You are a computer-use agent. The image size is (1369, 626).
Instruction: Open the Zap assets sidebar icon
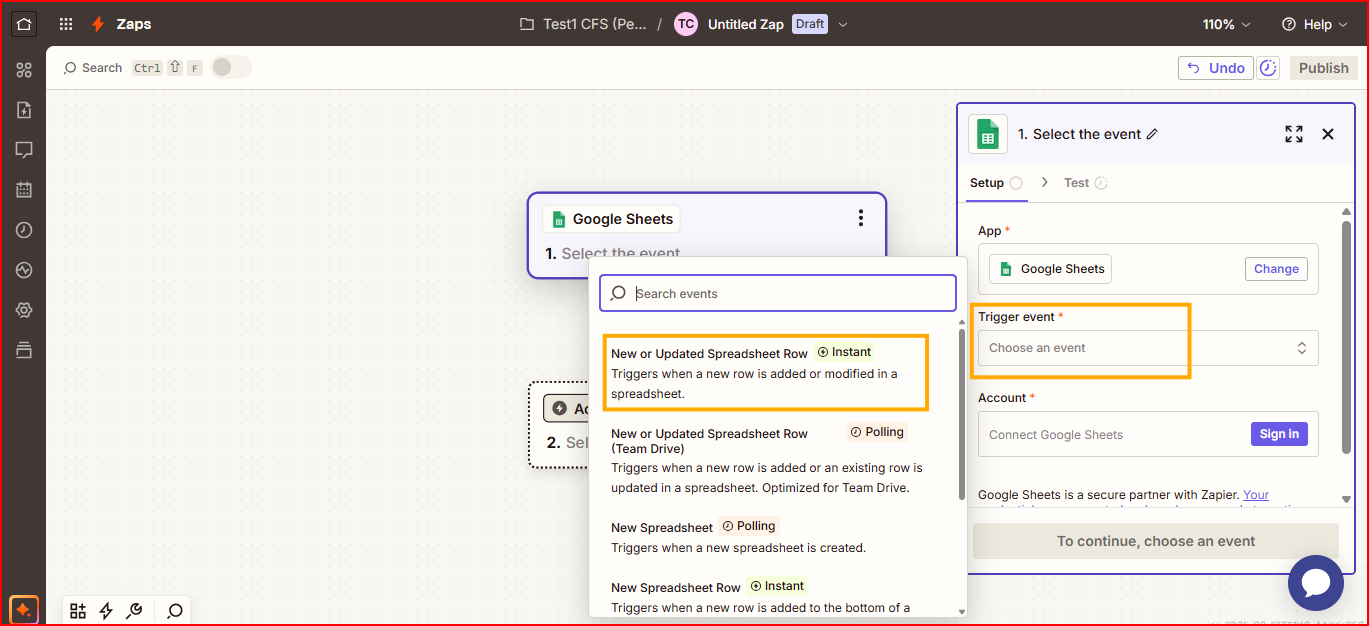(24, 70)
